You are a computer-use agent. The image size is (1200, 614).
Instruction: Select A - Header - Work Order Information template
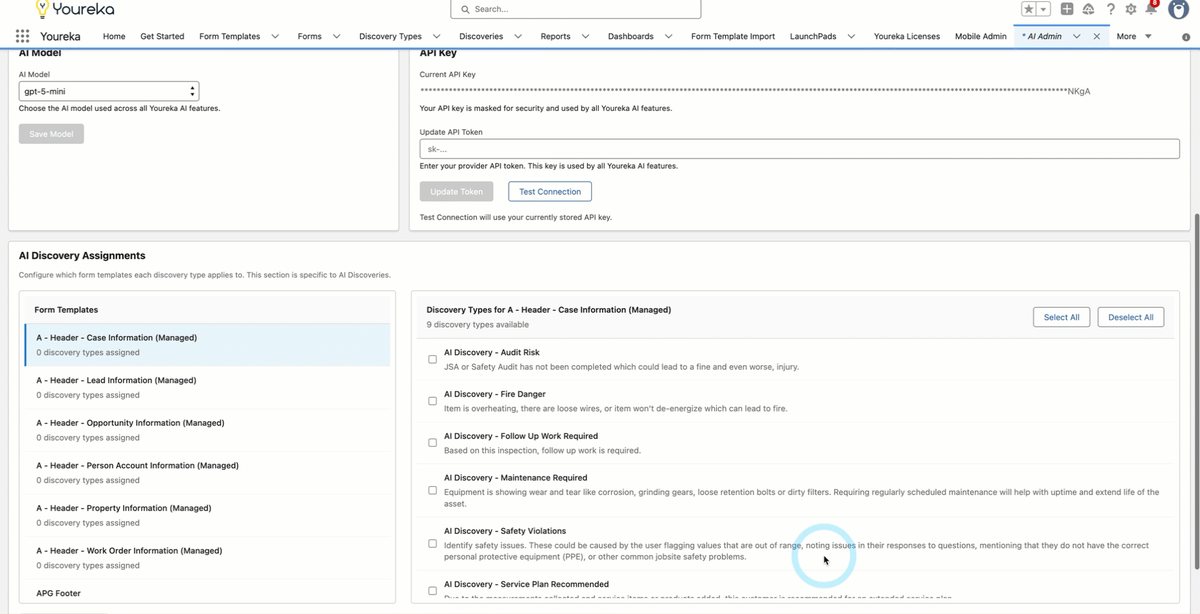click(x=207, y=558)
